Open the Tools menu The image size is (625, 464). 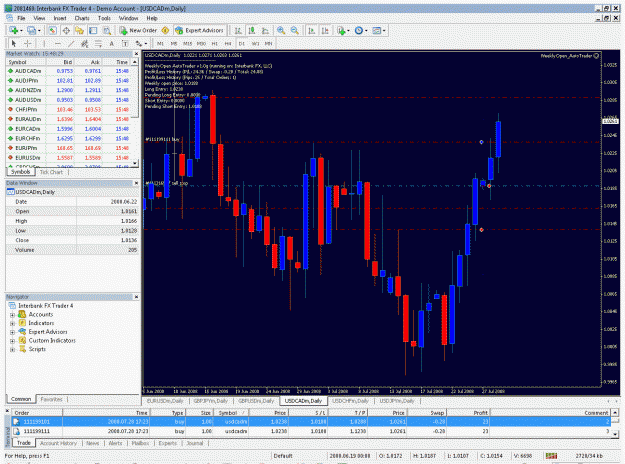[x=104, y=18]
